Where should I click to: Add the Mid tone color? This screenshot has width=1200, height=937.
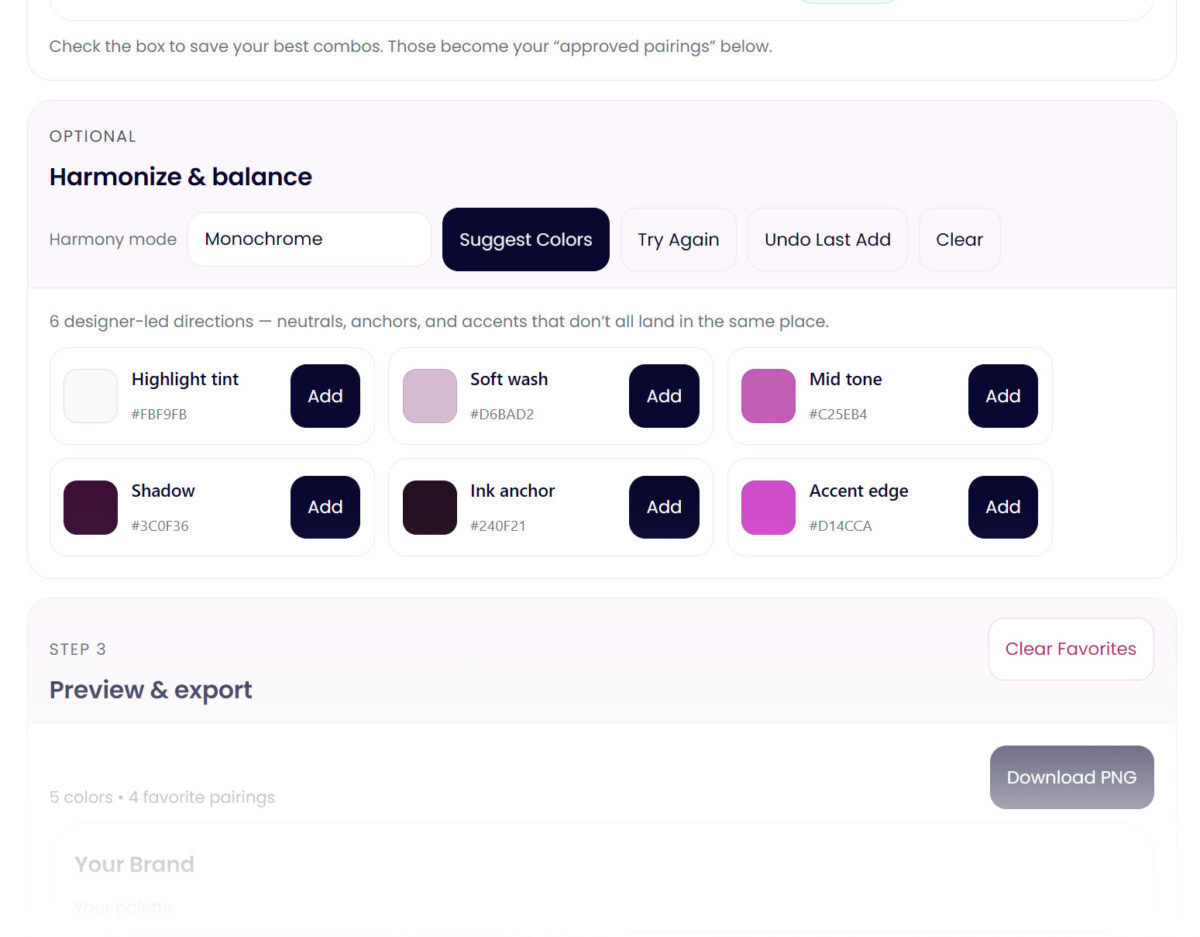1003,396
